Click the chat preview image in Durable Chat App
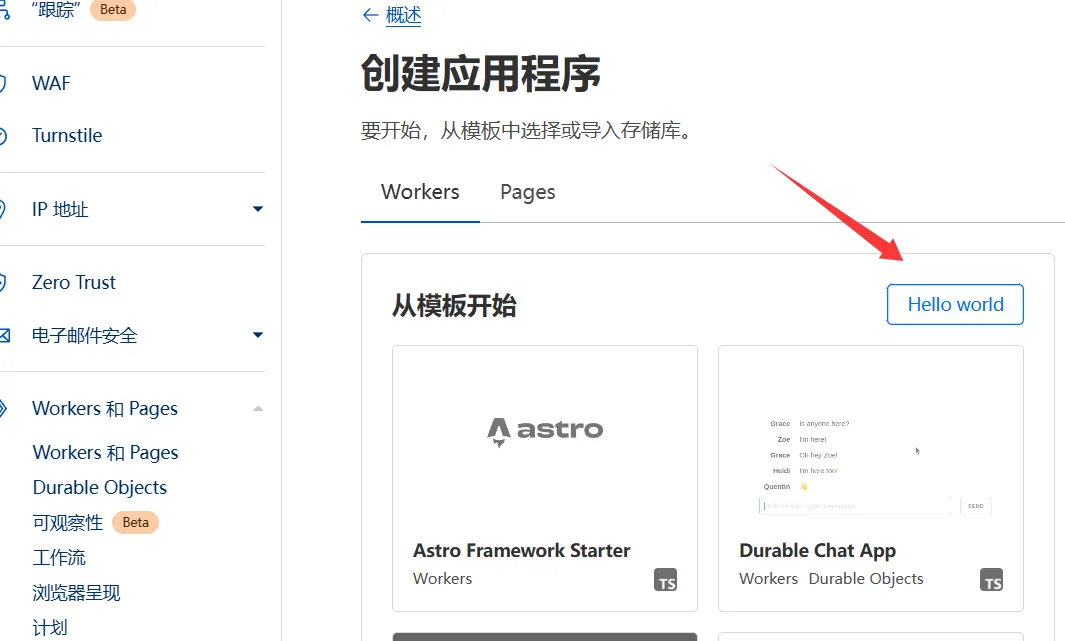This screenshot has width=1065, height=641. (x=874, y=466)
